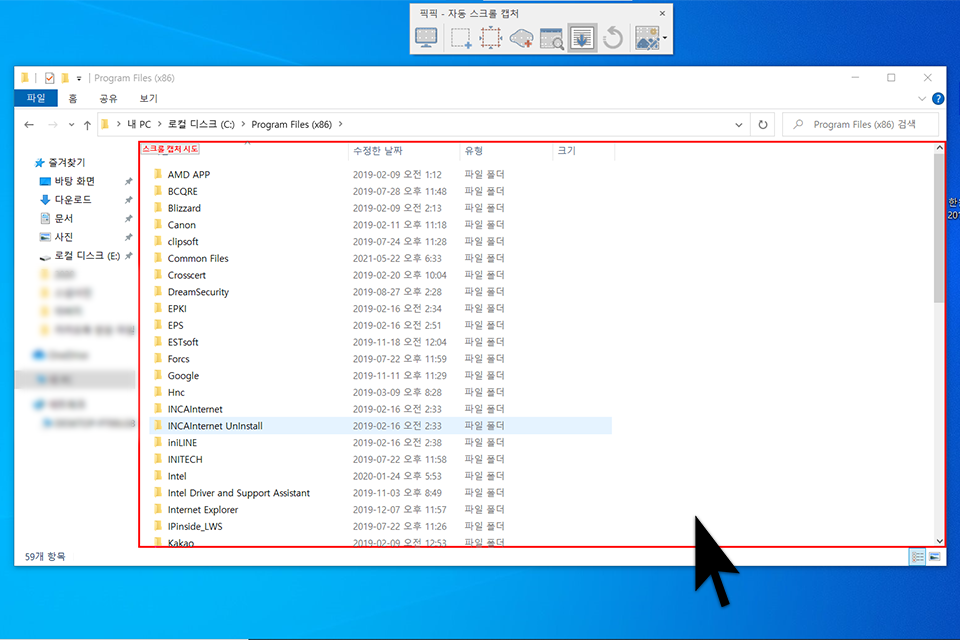Open the 홈 ribbon tab
The height and width of the screenshot is (640, 960).
tap(73, 98)
